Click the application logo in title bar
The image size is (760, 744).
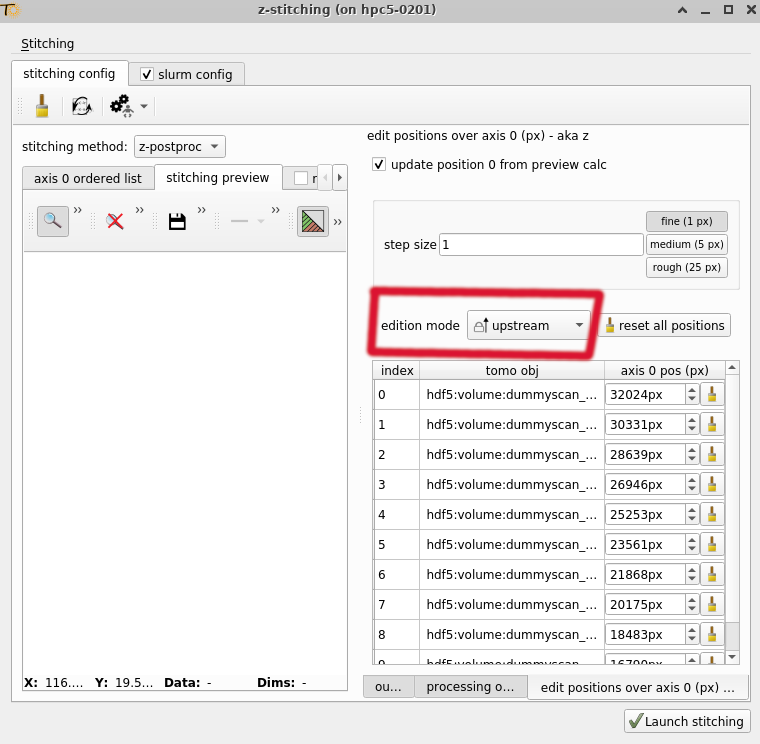[10, 10]
